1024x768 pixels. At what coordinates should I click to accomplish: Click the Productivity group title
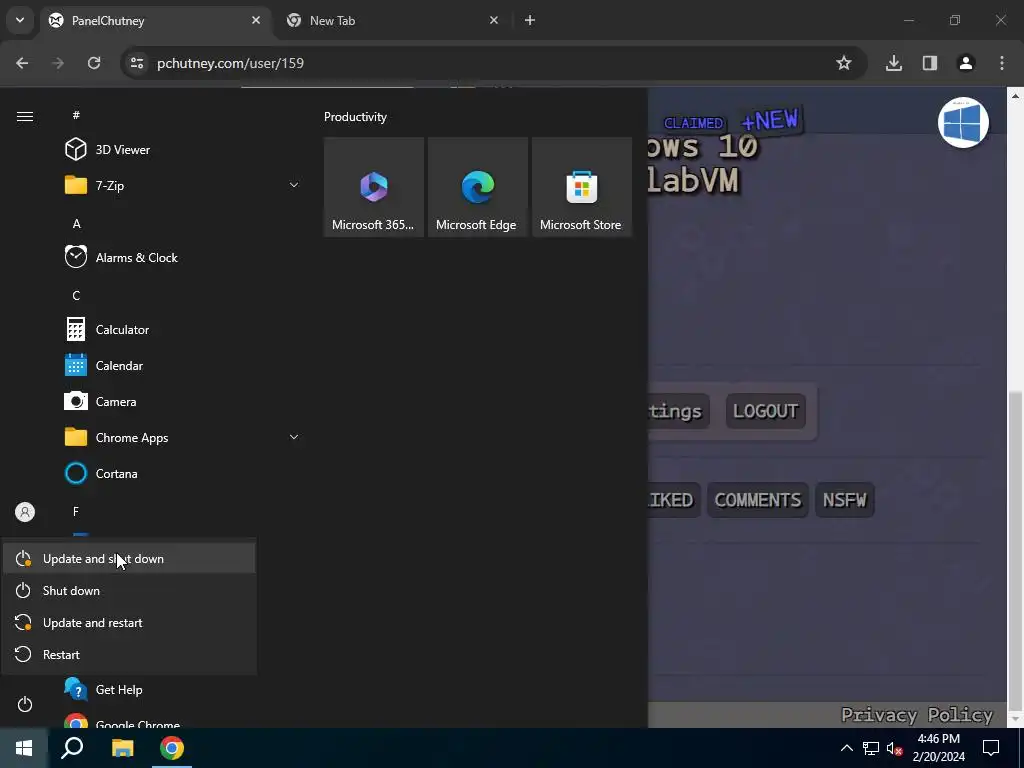(355, 117)
